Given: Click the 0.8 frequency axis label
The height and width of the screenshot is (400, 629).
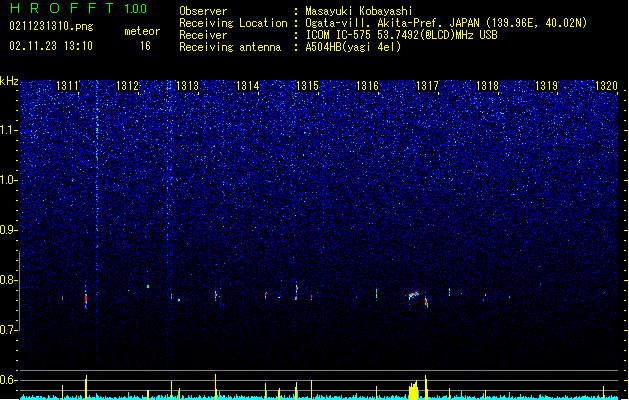Looking at the screenshot, I should coord(8,280).
